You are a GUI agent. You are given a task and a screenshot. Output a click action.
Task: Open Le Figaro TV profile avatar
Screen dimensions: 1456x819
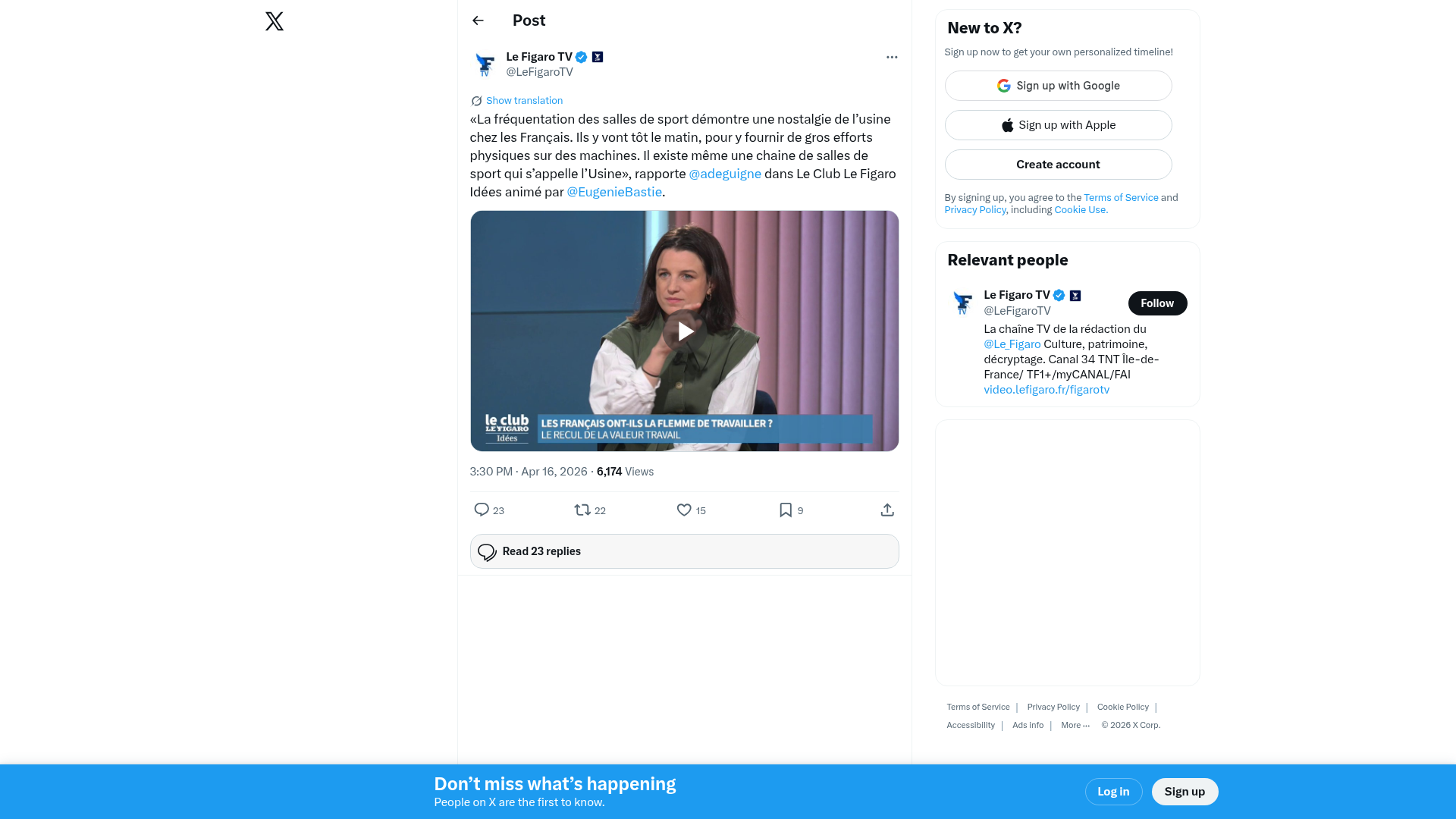[485, 64]
